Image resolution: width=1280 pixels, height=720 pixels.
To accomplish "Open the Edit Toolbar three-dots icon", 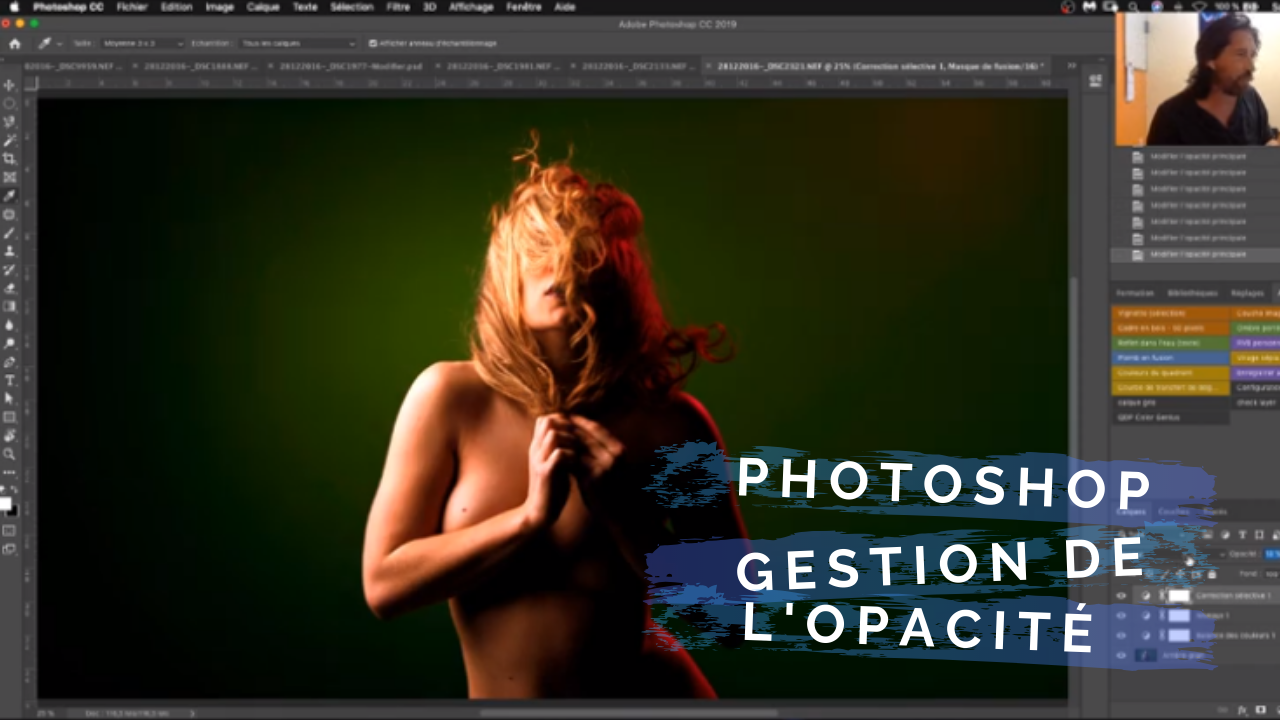I will pos(10,472).
